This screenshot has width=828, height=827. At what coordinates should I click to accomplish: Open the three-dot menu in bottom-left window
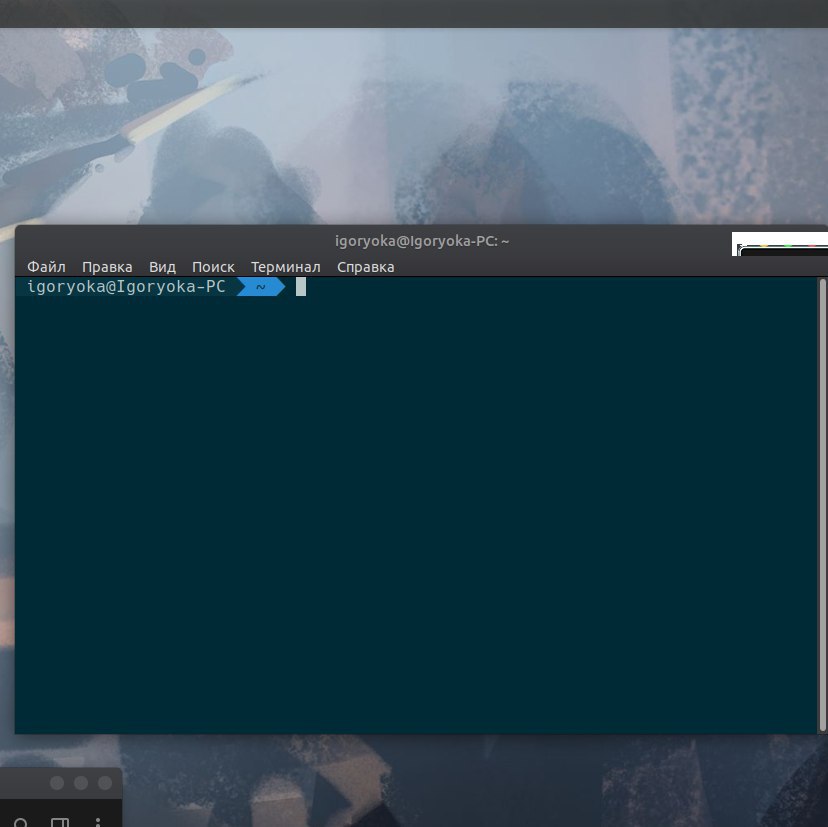point(98,823)
